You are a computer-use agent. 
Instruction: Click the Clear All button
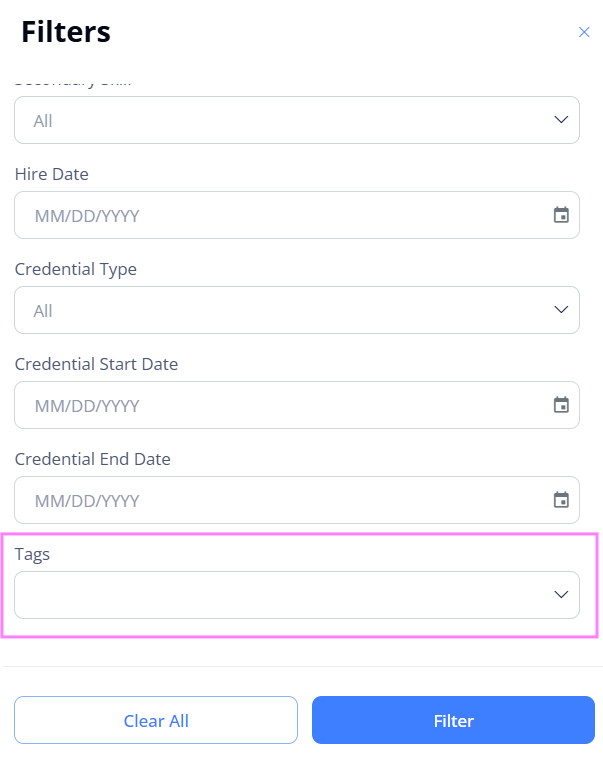click(x=156, y=720)
